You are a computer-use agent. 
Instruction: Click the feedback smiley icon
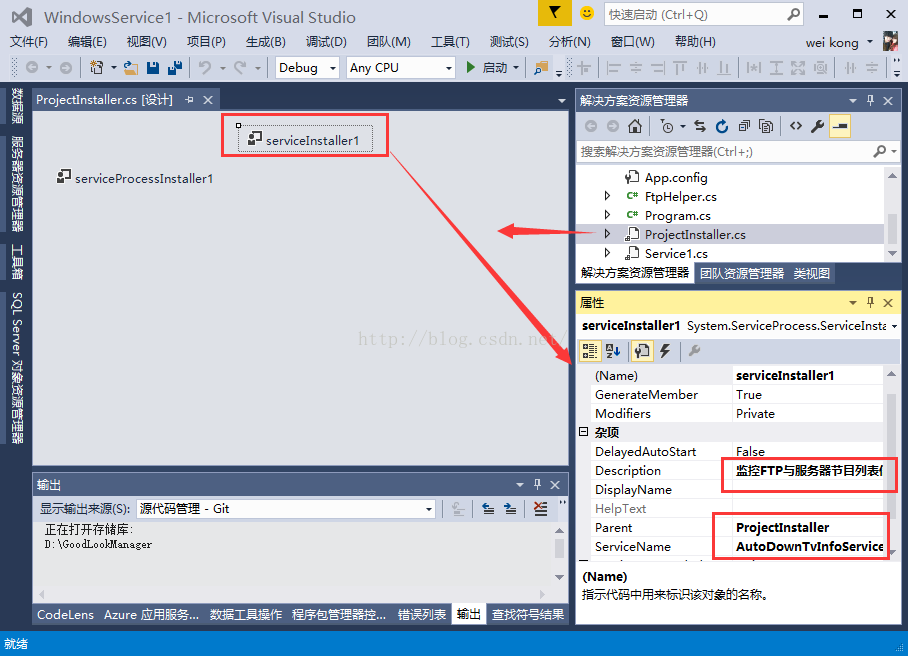[x=587, y=13]
